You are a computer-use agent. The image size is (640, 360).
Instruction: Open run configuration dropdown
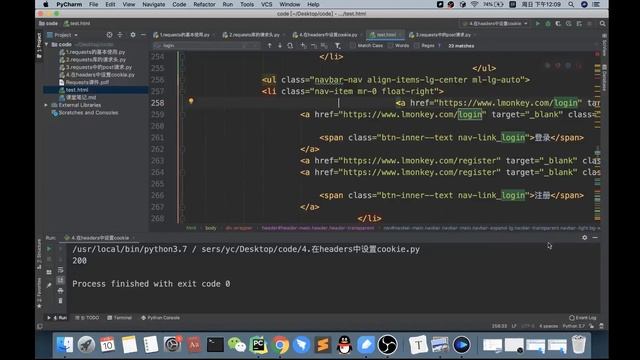(x=495, y=24)
